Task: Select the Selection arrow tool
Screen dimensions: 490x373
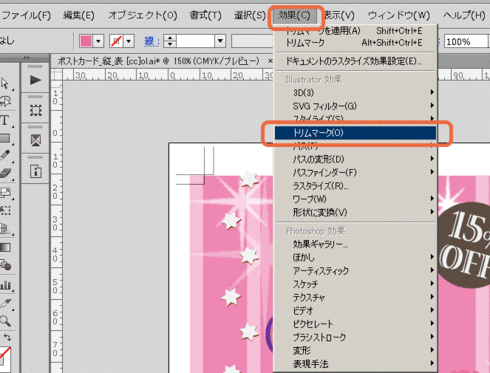Action: (5, 83)
